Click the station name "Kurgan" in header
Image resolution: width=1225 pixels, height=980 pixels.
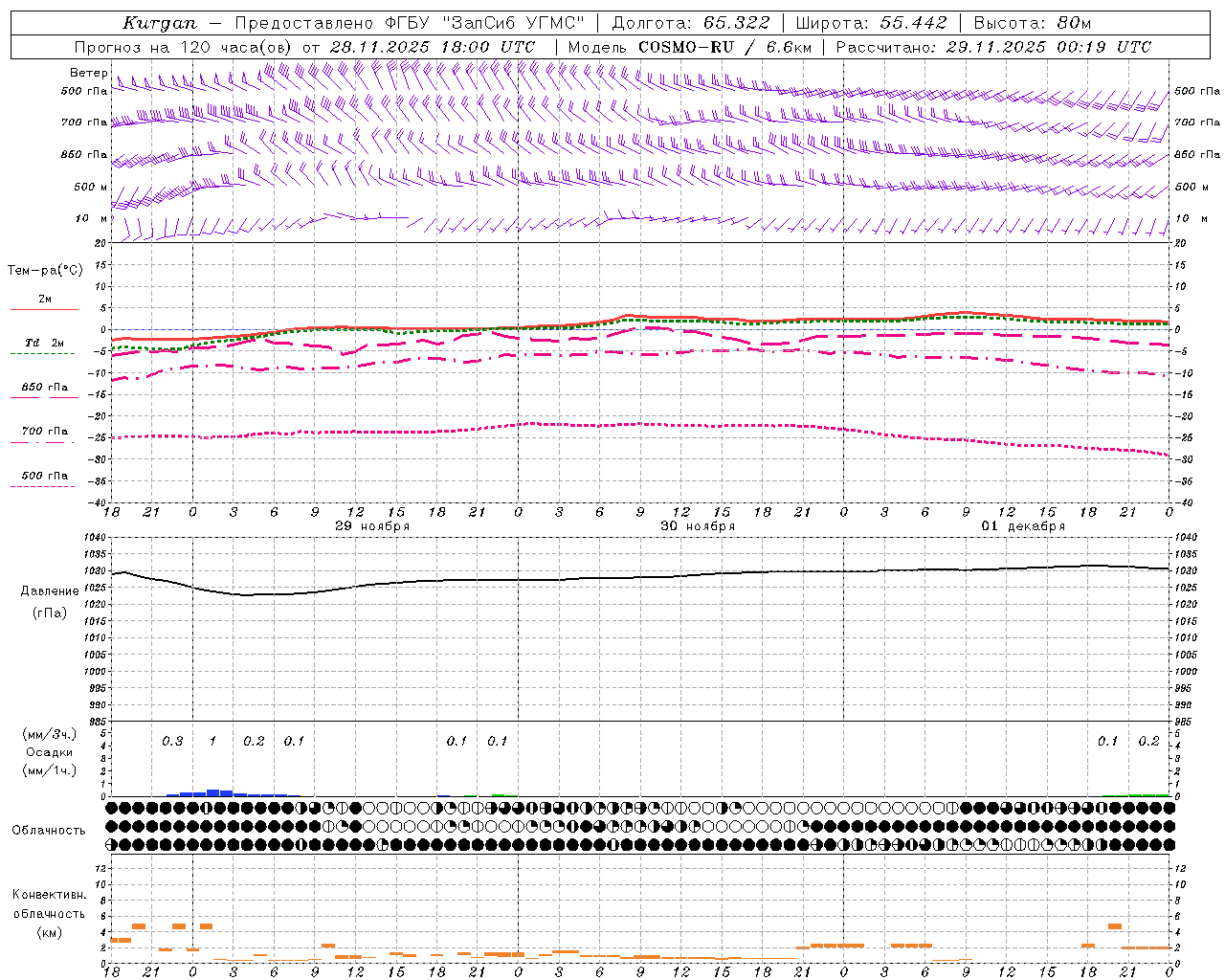(x=160, y=23)
